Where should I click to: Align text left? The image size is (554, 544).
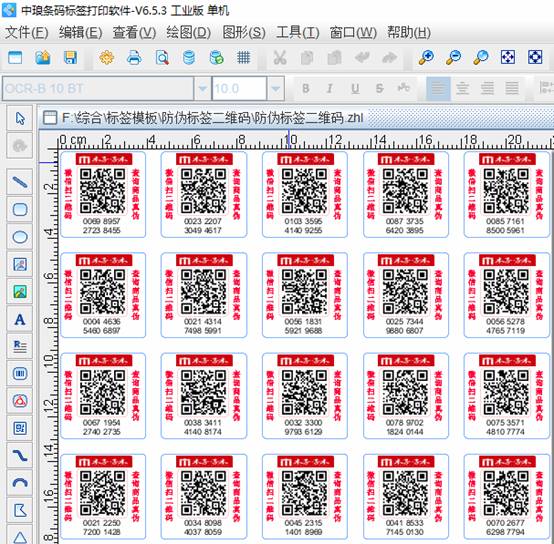point(438,88)
